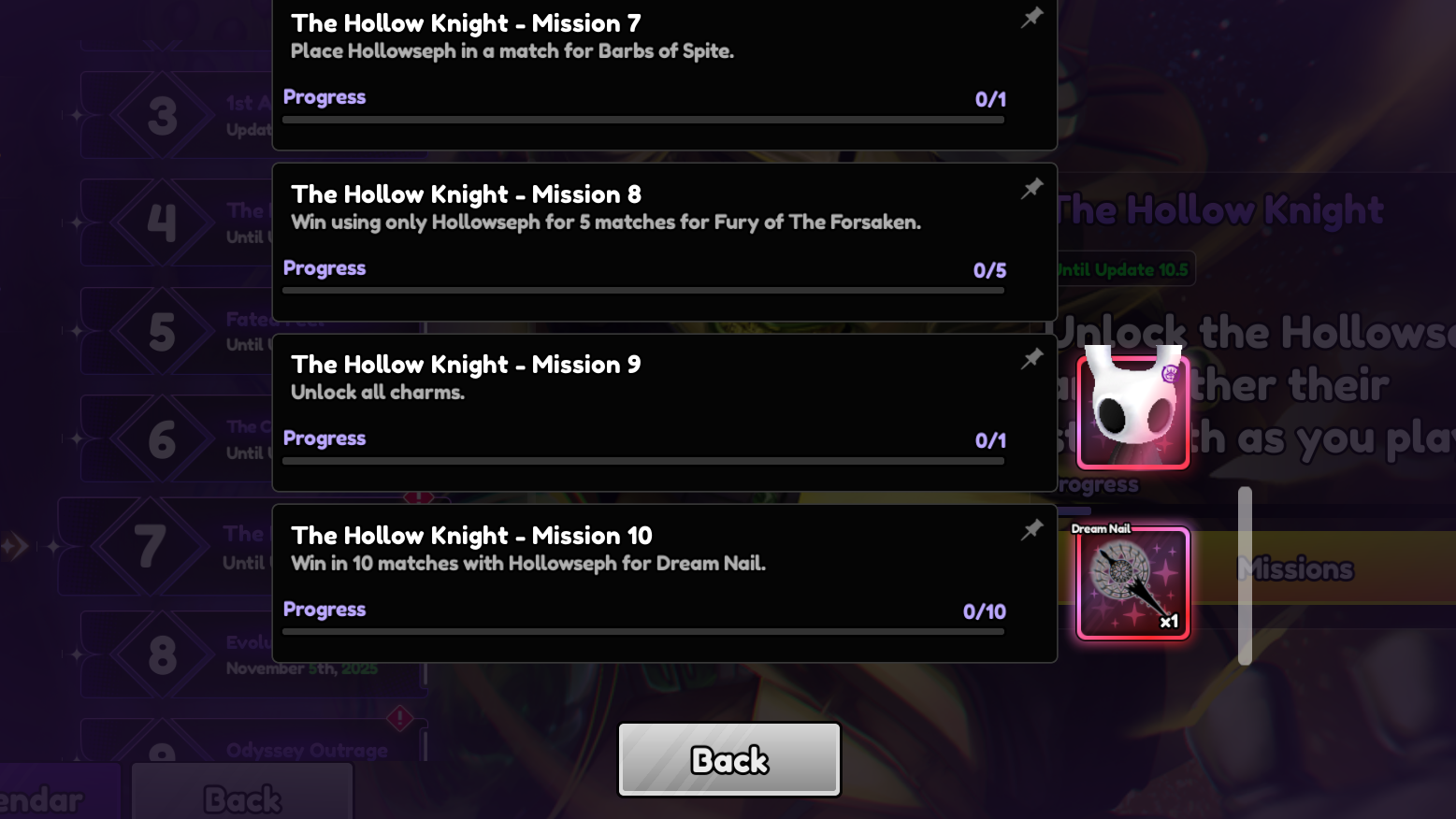Pin Mission 7 with the pushpin icon

(x=1031, y=18)
